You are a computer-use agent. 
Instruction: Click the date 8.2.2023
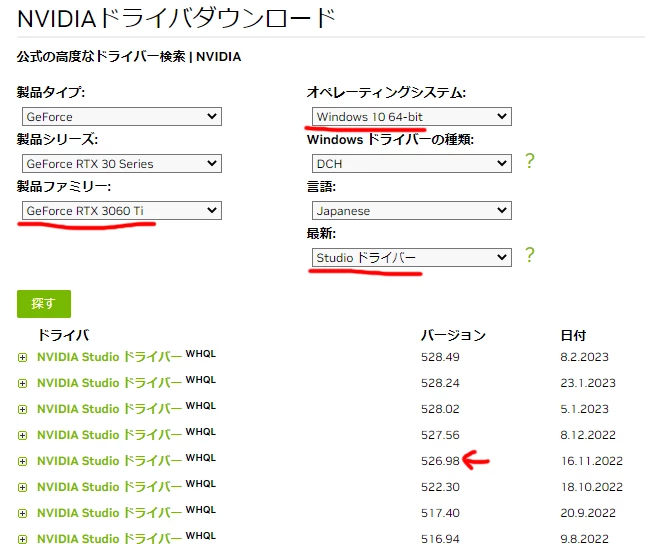click(x=584, y=357)
